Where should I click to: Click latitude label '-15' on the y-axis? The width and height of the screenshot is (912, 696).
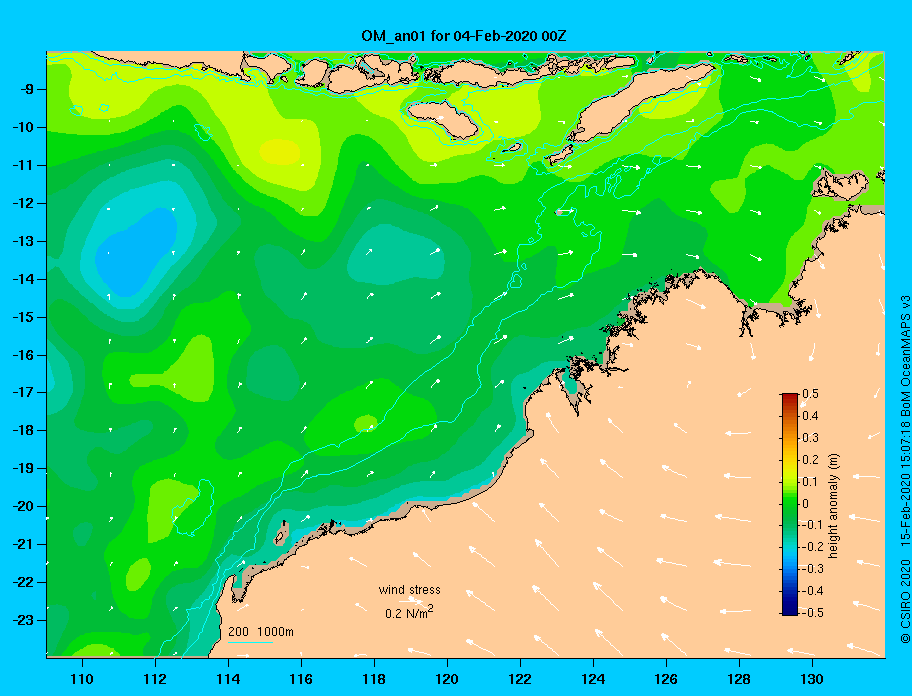(24, 317)
